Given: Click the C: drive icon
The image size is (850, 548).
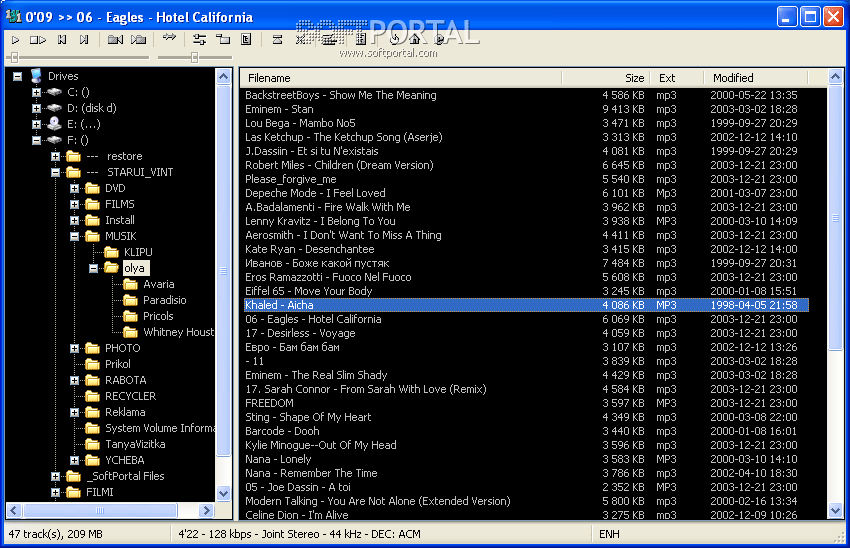Looking at the screenshot, I should coord(54,92).
